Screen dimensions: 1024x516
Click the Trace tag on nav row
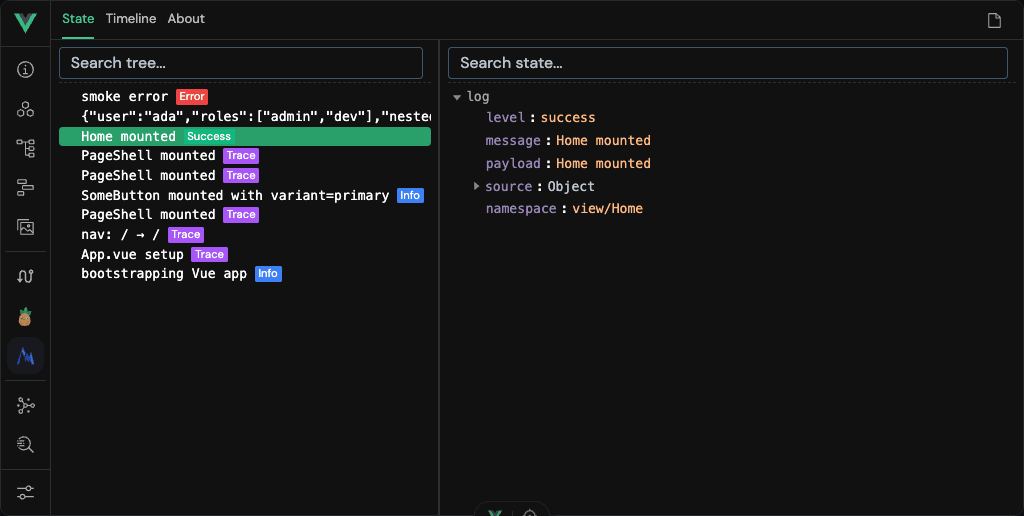point(186,234)
